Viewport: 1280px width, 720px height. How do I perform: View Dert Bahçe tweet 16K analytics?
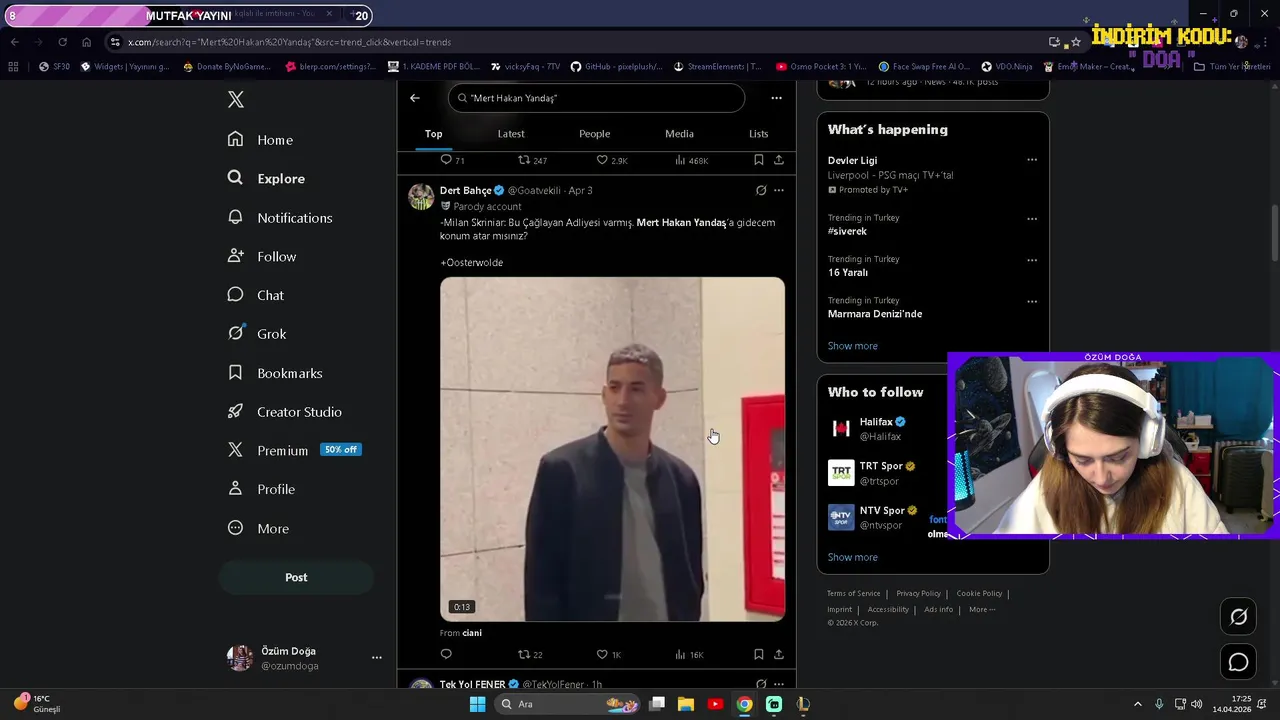click(x=689, y=654)
